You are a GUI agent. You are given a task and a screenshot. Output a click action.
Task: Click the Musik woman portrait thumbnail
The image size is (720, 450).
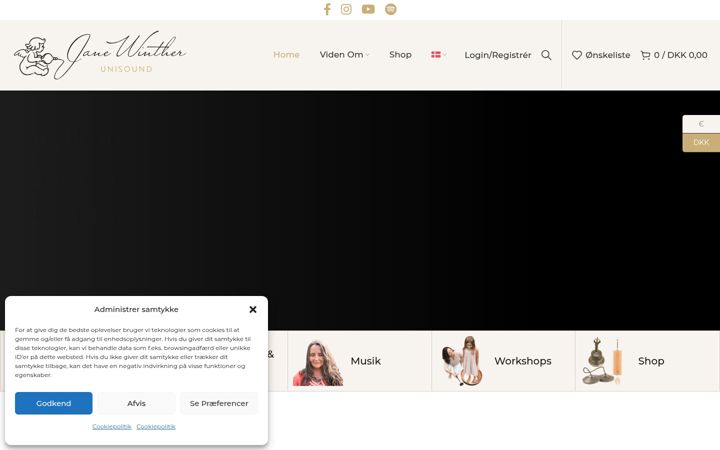pos(318,363)
